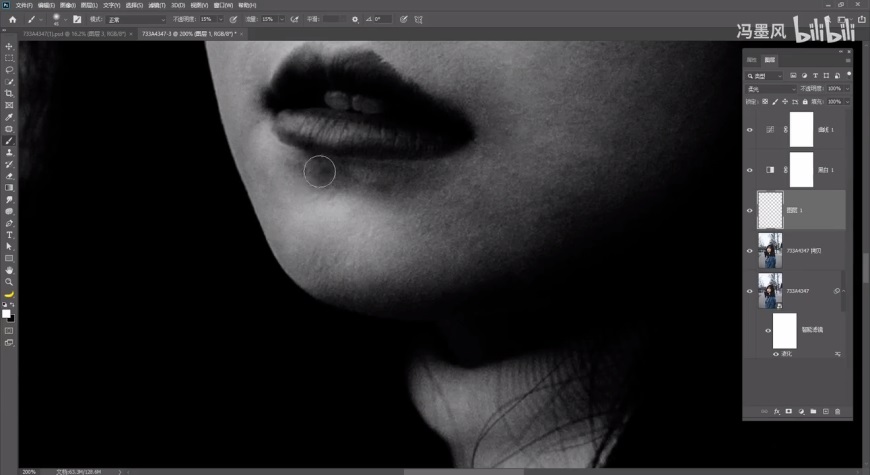Select the Hand tool
Image resolution: width=870 pixels, height=475 pixels.
pos(9,270)
